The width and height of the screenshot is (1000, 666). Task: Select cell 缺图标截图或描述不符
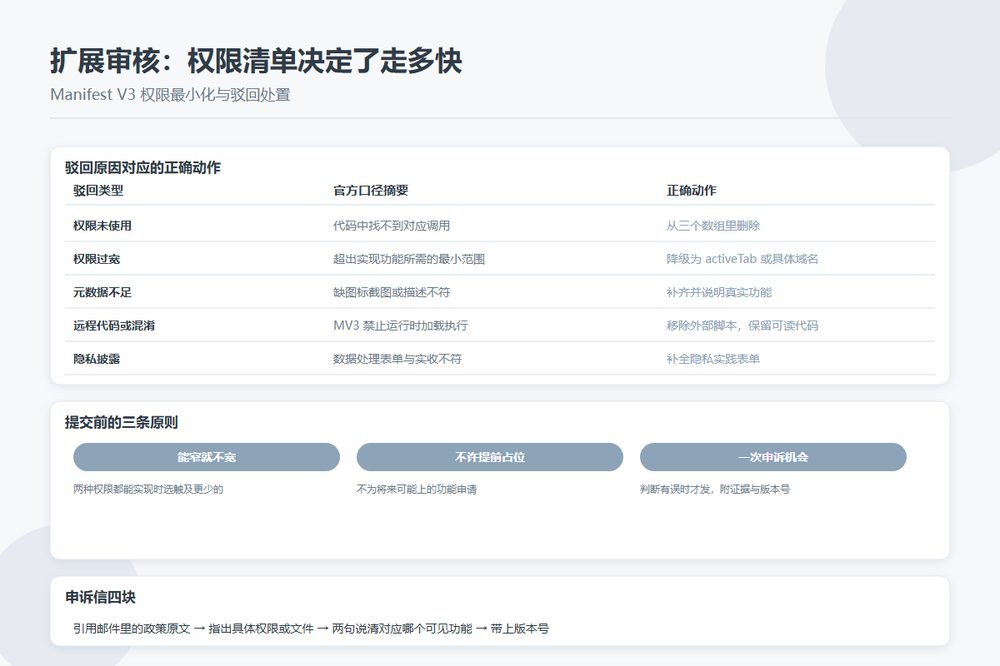(x=391, y=292)
